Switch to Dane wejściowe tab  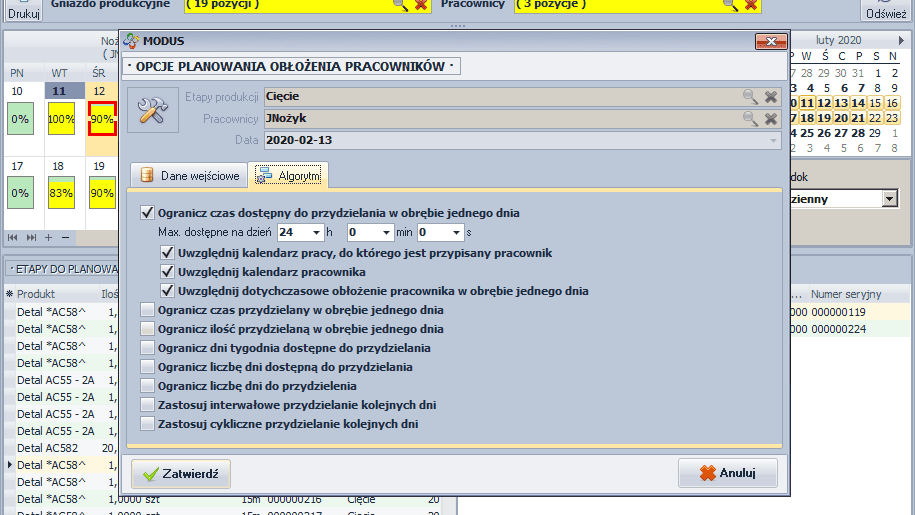(190, 176)
